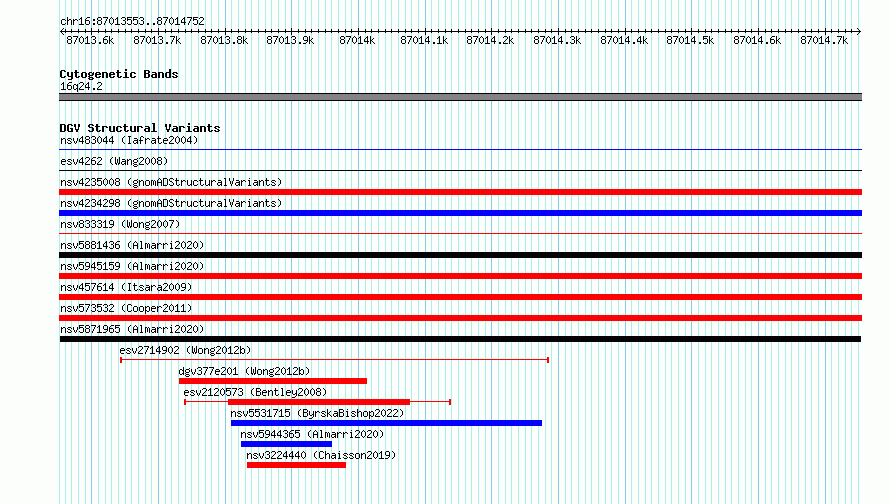Select the nsv5881436 (Almarri2020) label
The width and height of the screenshot is (890, 504).
pos(132,245)
